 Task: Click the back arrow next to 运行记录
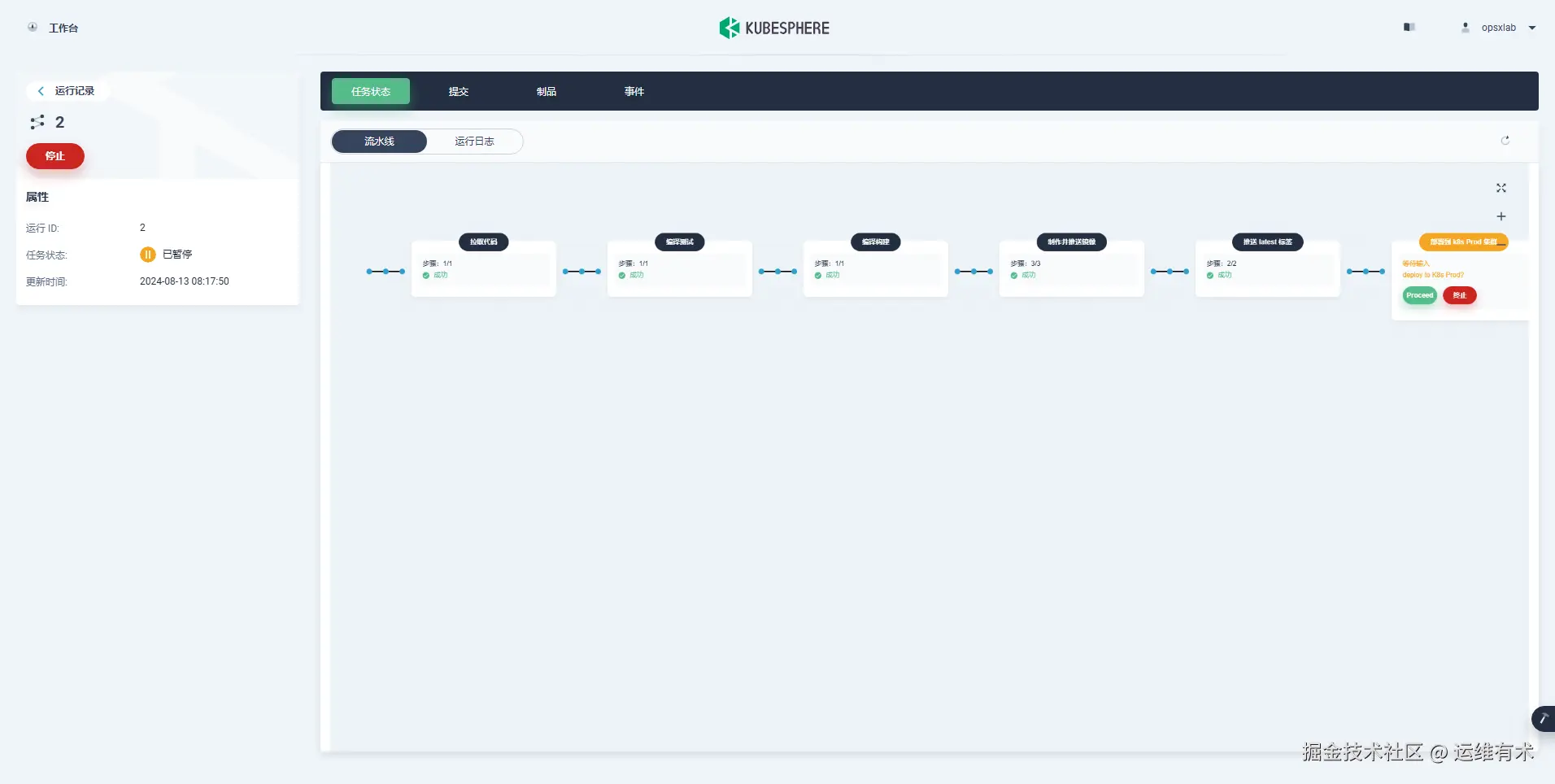pos(40,90)
